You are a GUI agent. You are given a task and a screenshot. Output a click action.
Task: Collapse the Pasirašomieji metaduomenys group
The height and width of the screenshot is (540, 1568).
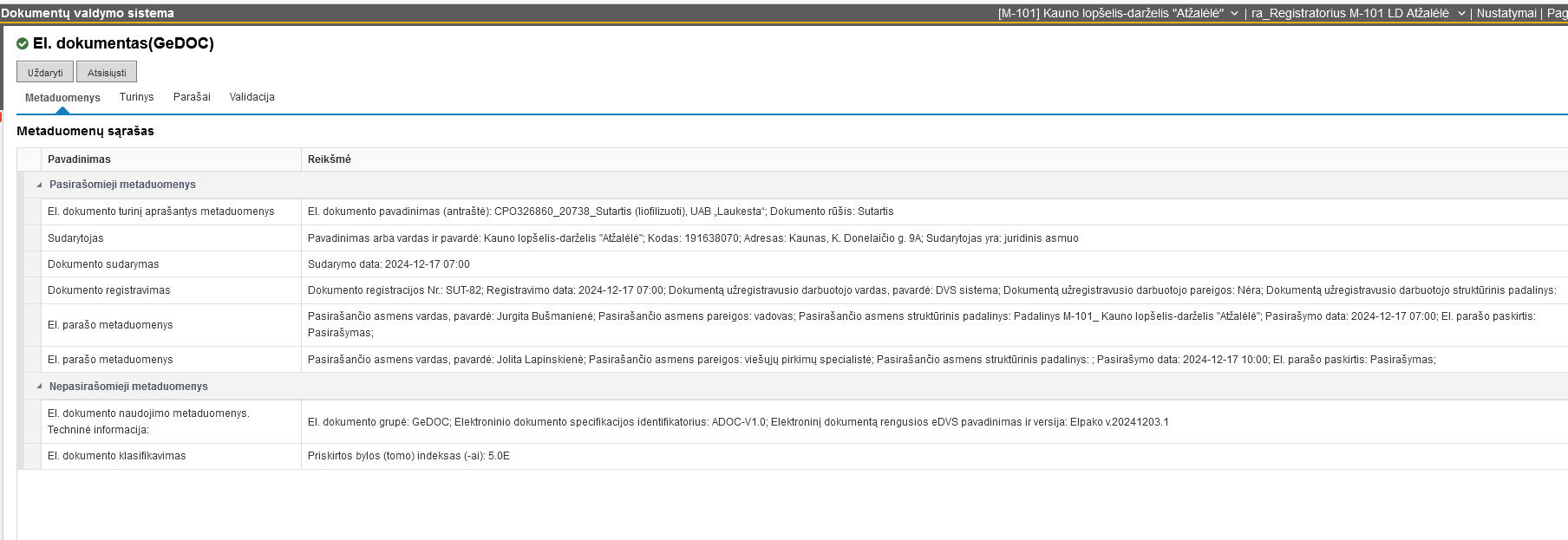(39, 185)
